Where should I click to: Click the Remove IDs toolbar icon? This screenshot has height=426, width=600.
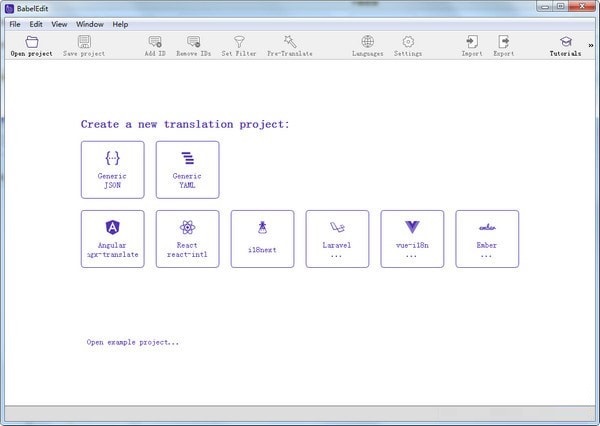click(x=193, y=43)
